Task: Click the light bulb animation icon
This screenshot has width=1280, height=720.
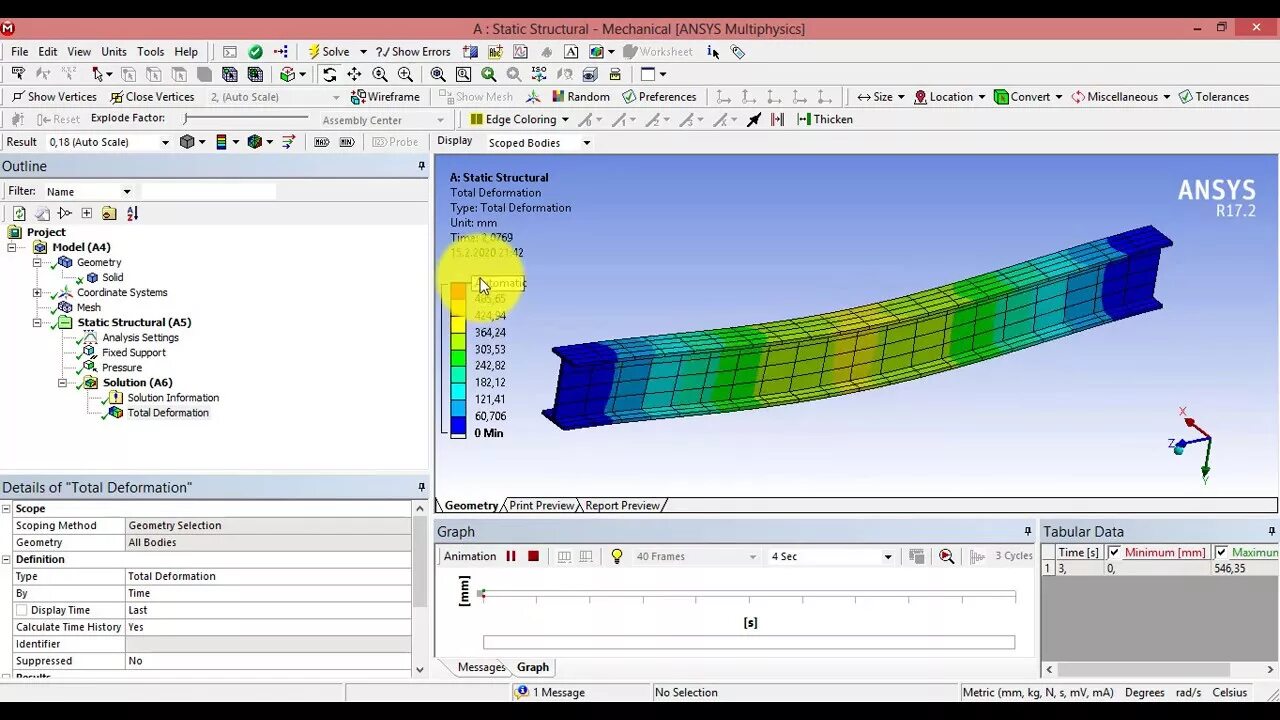Action: coord(617,556)
